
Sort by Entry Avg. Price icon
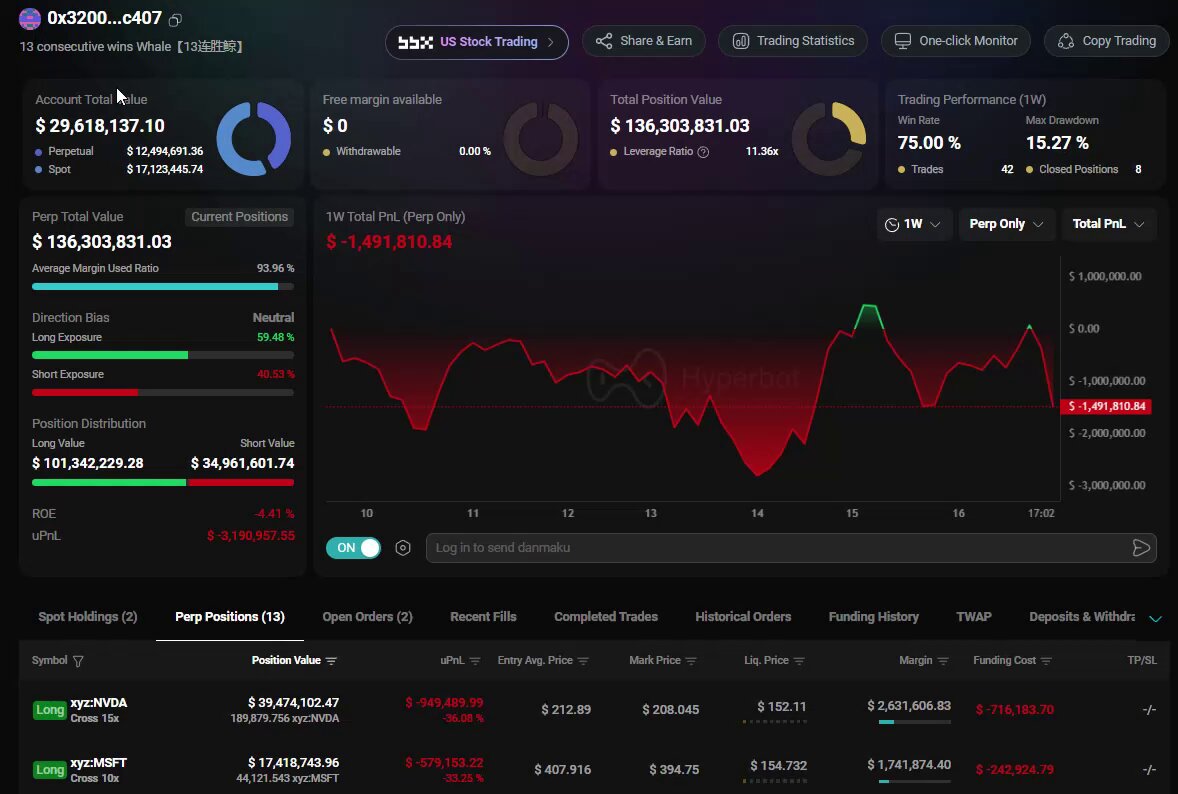point(583,661)
